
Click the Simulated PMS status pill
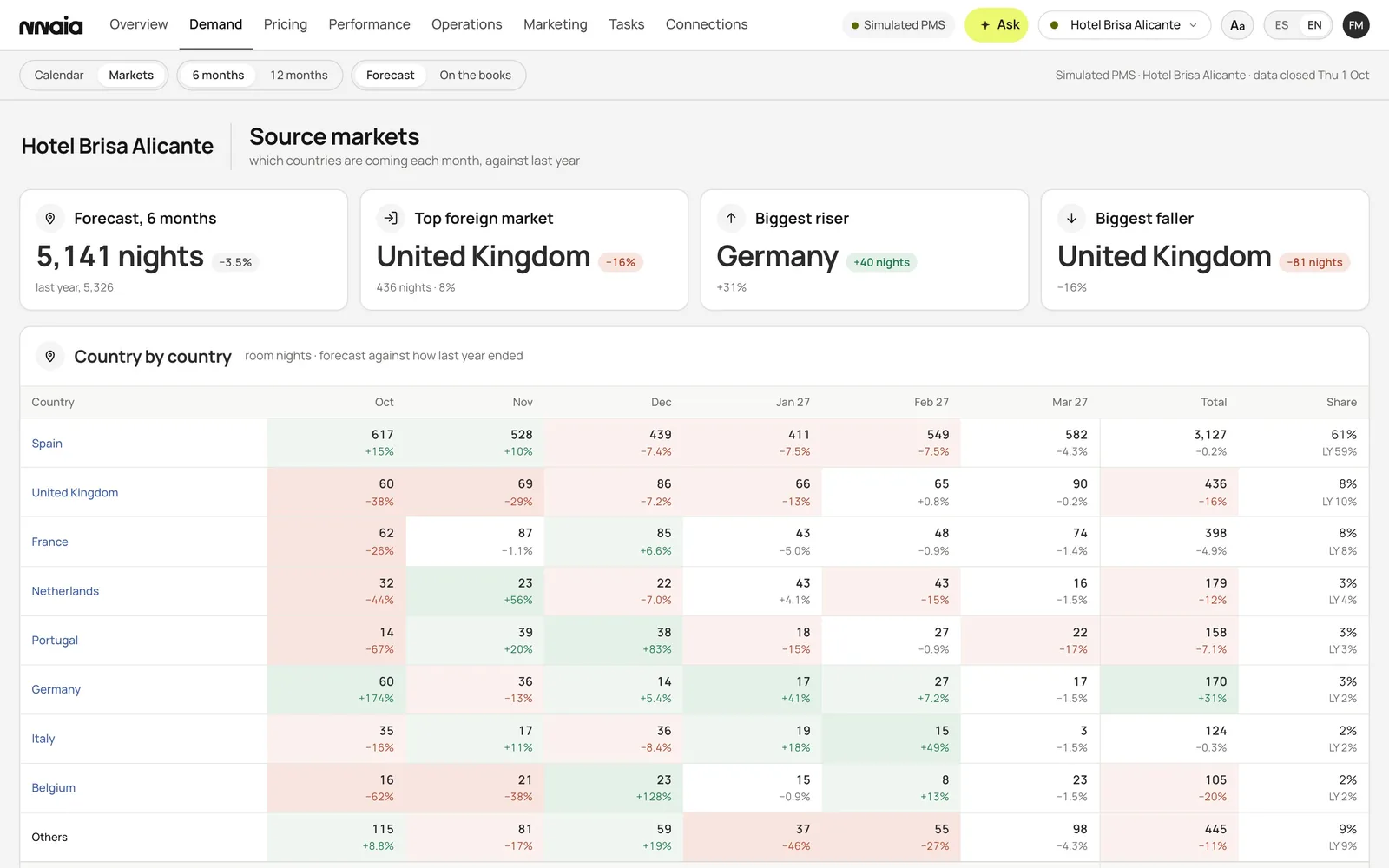(898, 25)
